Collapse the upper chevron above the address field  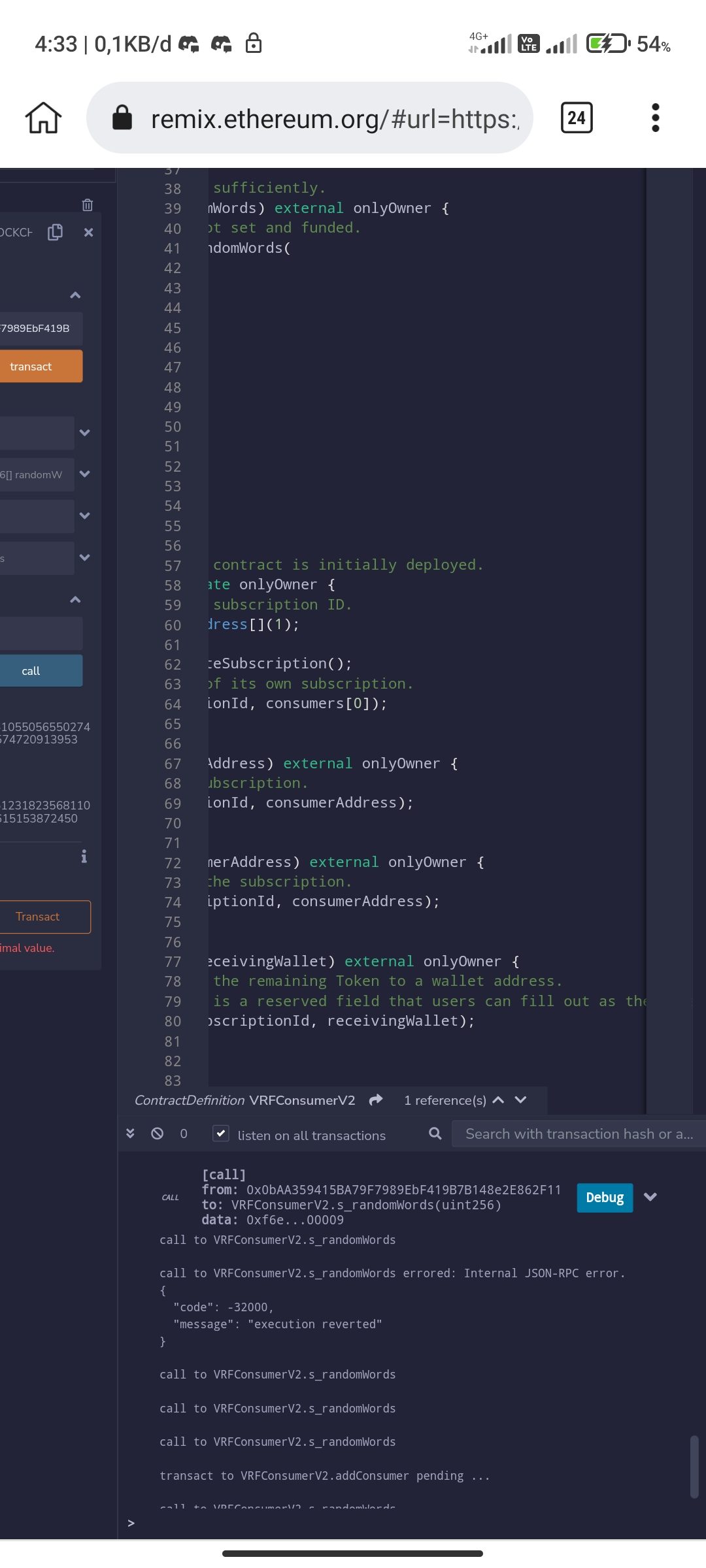(x=75, y=295)
